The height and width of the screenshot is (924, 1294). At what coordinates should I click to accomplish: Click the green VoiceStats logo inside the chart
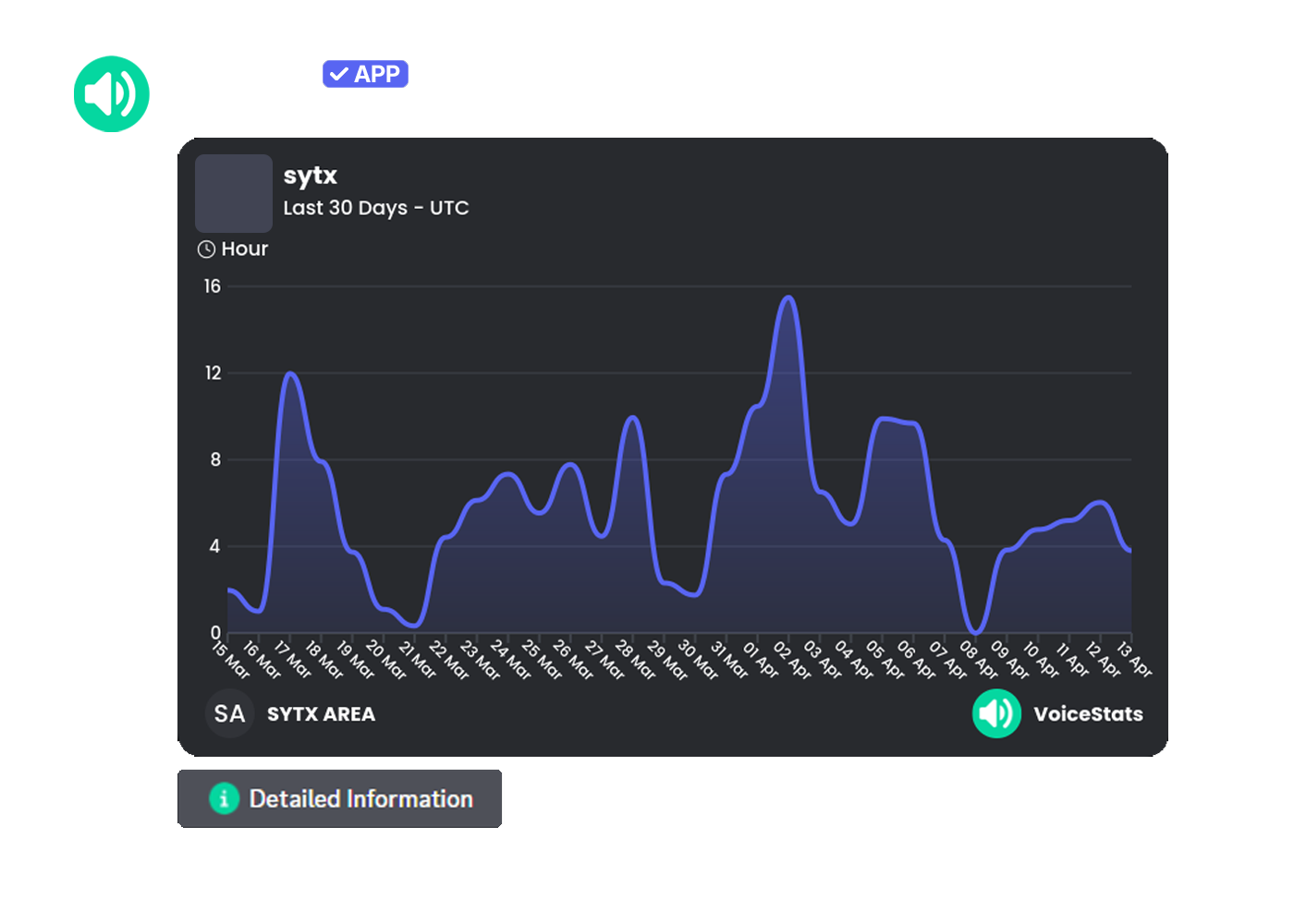(x=996, y=713)
